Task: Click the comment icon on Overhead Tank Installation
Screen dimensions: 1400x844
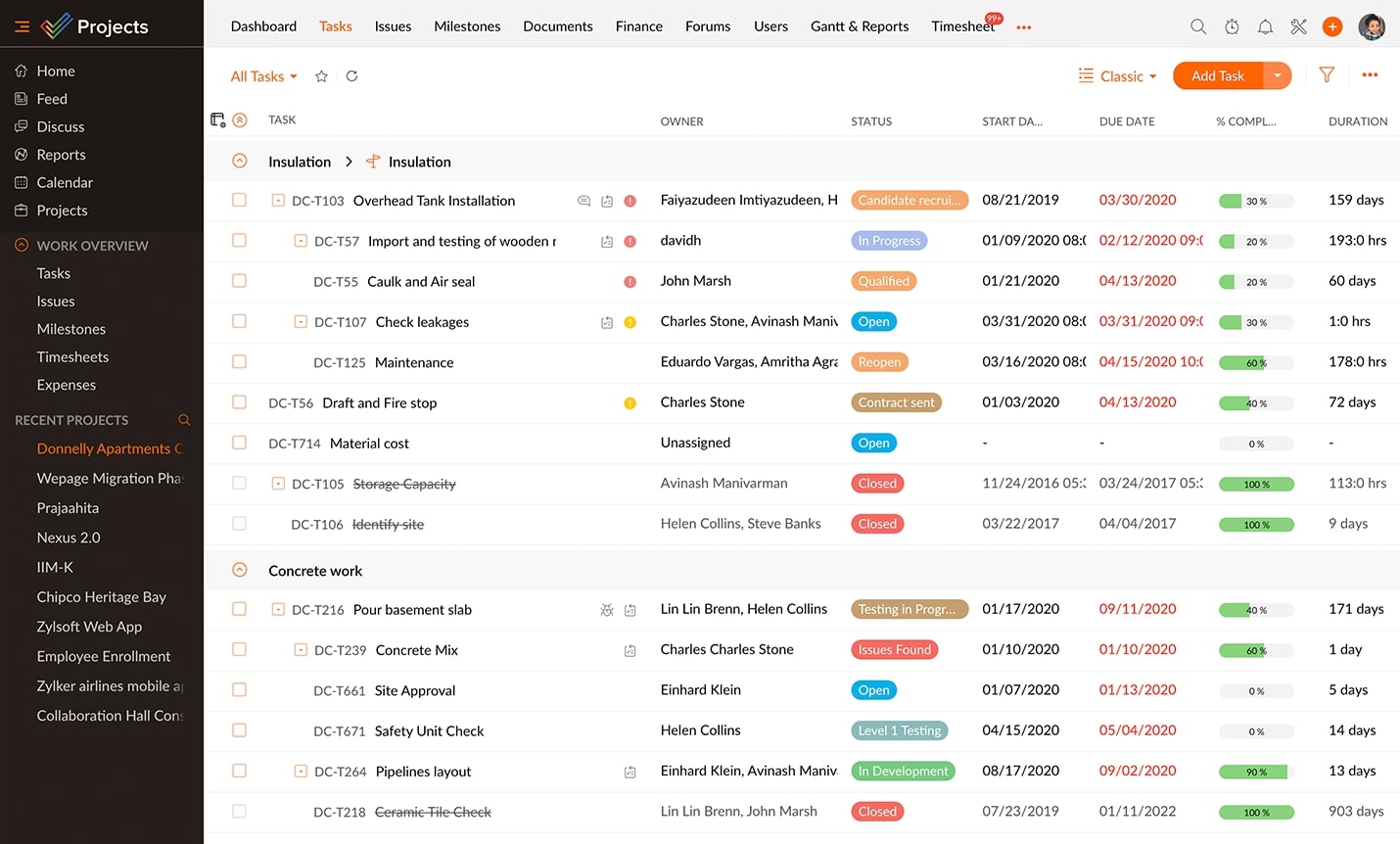Action: click(583, 201)
